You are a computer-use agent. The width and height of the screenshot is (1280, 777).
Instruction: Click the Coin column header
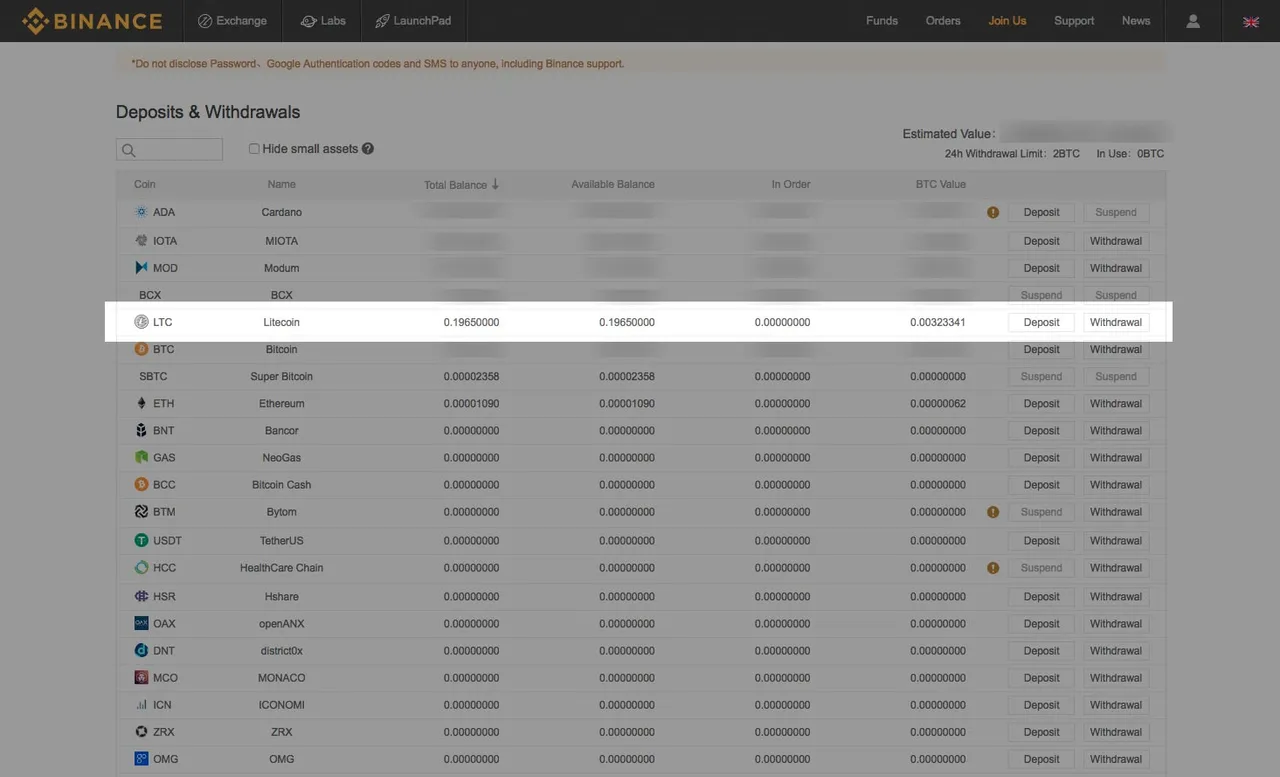(x=145, y=184)
